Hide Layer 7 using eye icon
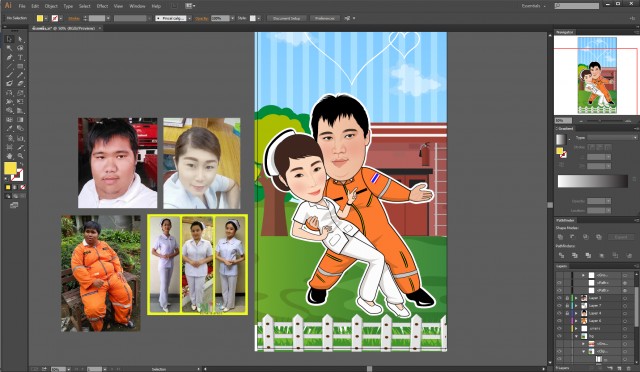The image size is (640, 372). click(x=559, y=305)
